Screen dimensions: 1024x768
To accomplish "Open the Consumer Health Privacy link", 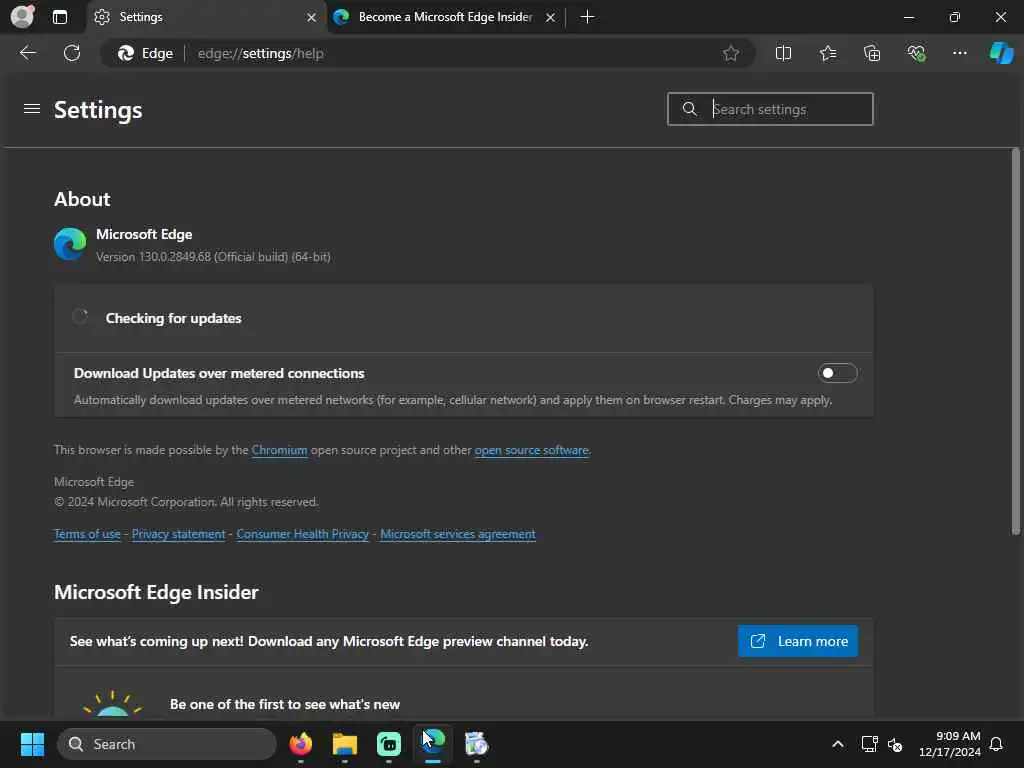I will click(302, 534).
